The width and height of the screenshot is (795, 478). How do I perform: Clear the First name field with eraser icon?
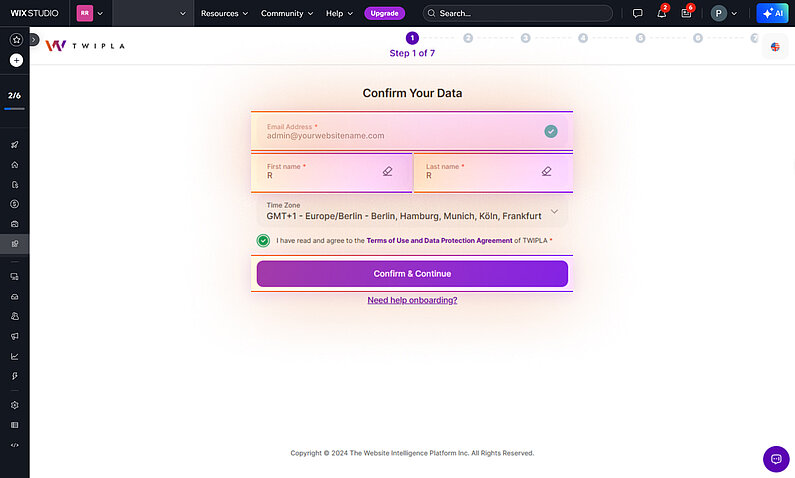[x=388, y=171]
